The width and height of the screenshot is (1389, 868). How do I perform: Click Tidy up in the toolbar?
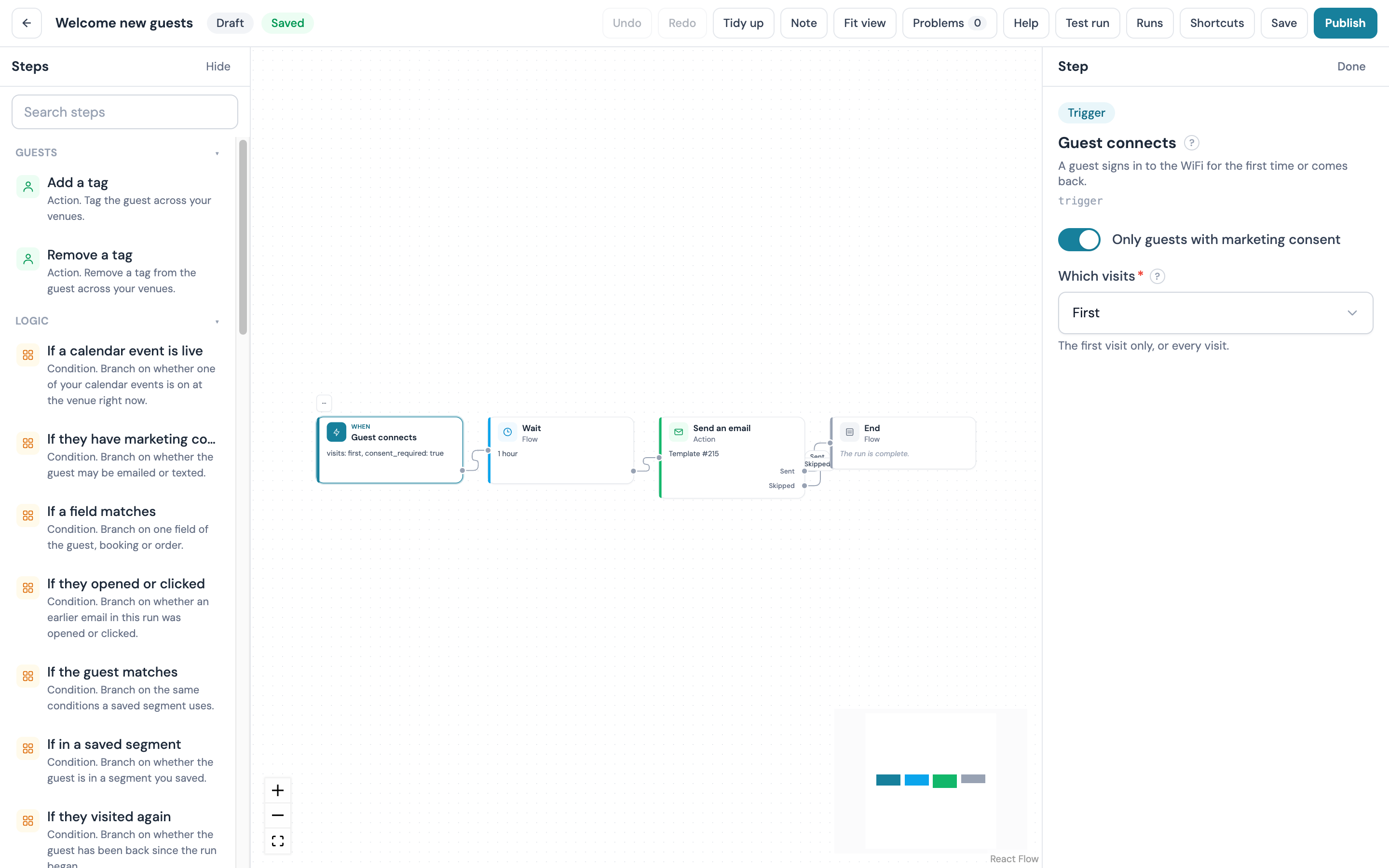coord(743,23)
